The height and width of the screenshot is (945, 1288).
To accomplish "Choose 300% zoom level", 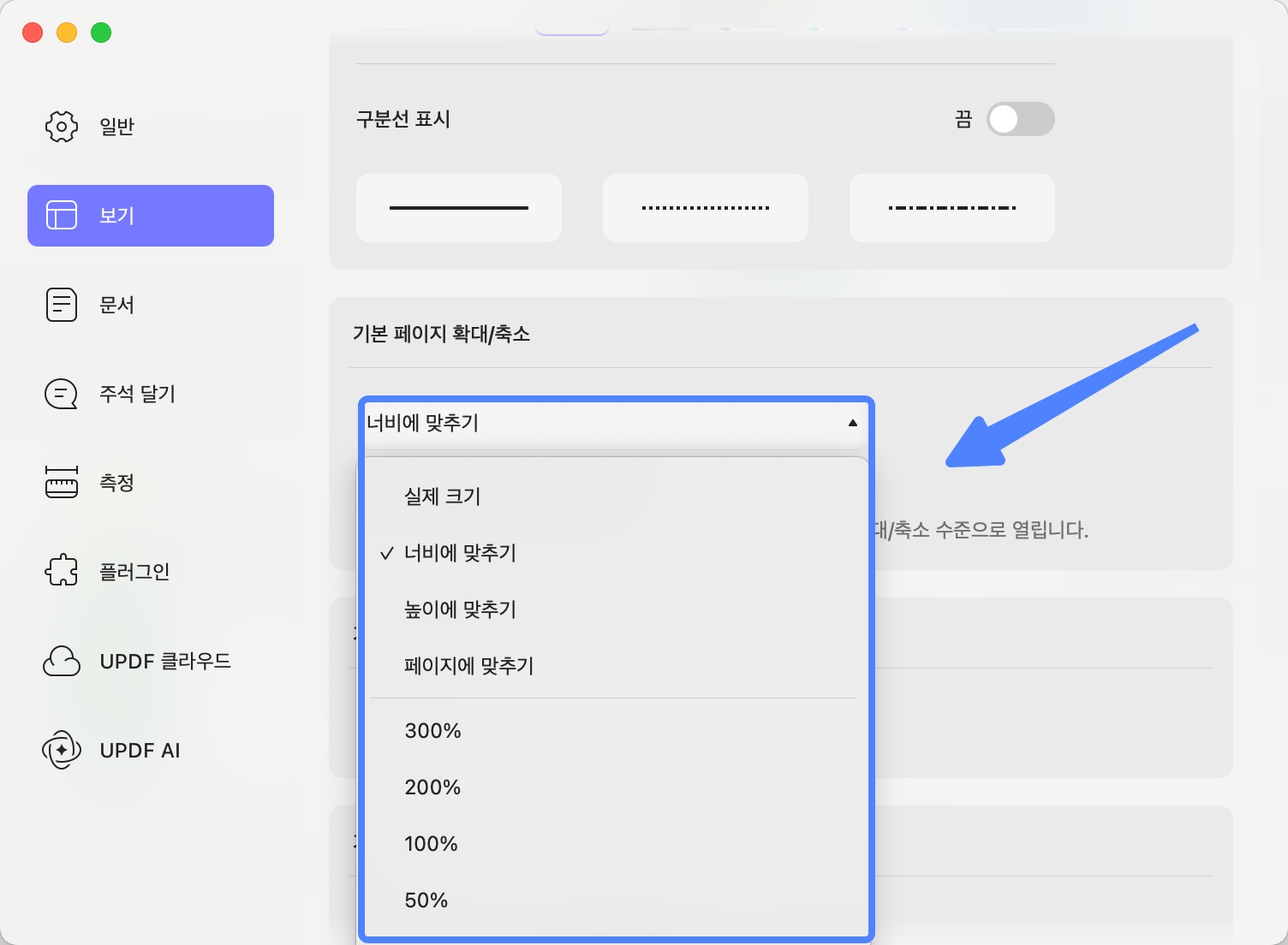I will pos(613,731).
